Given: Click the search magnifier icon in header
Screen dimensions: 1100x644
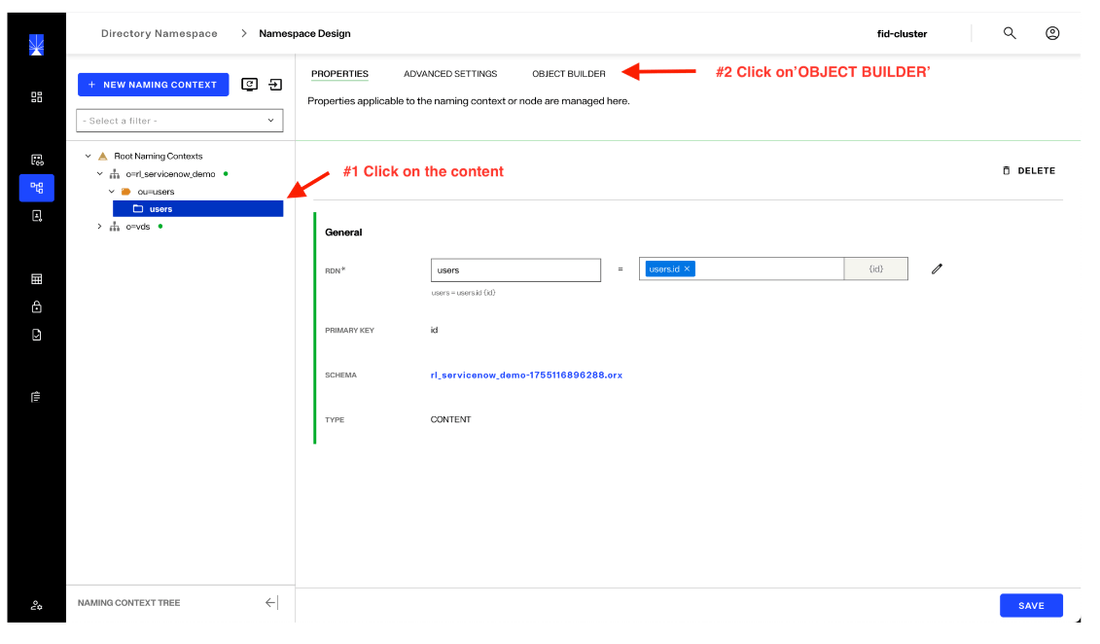Looking at the screenshot, I should pyautogui.click(x=1010, y=33).
